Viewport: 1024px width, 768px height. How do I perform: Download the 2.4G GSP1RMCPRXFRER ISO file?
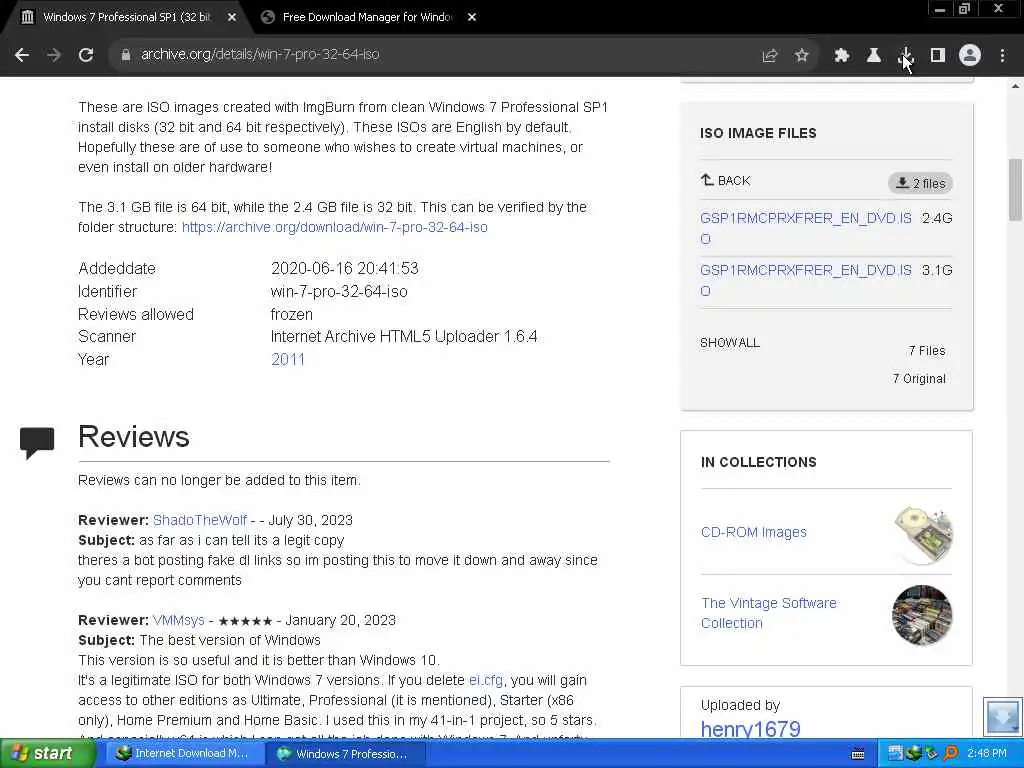tap(806, 228)
